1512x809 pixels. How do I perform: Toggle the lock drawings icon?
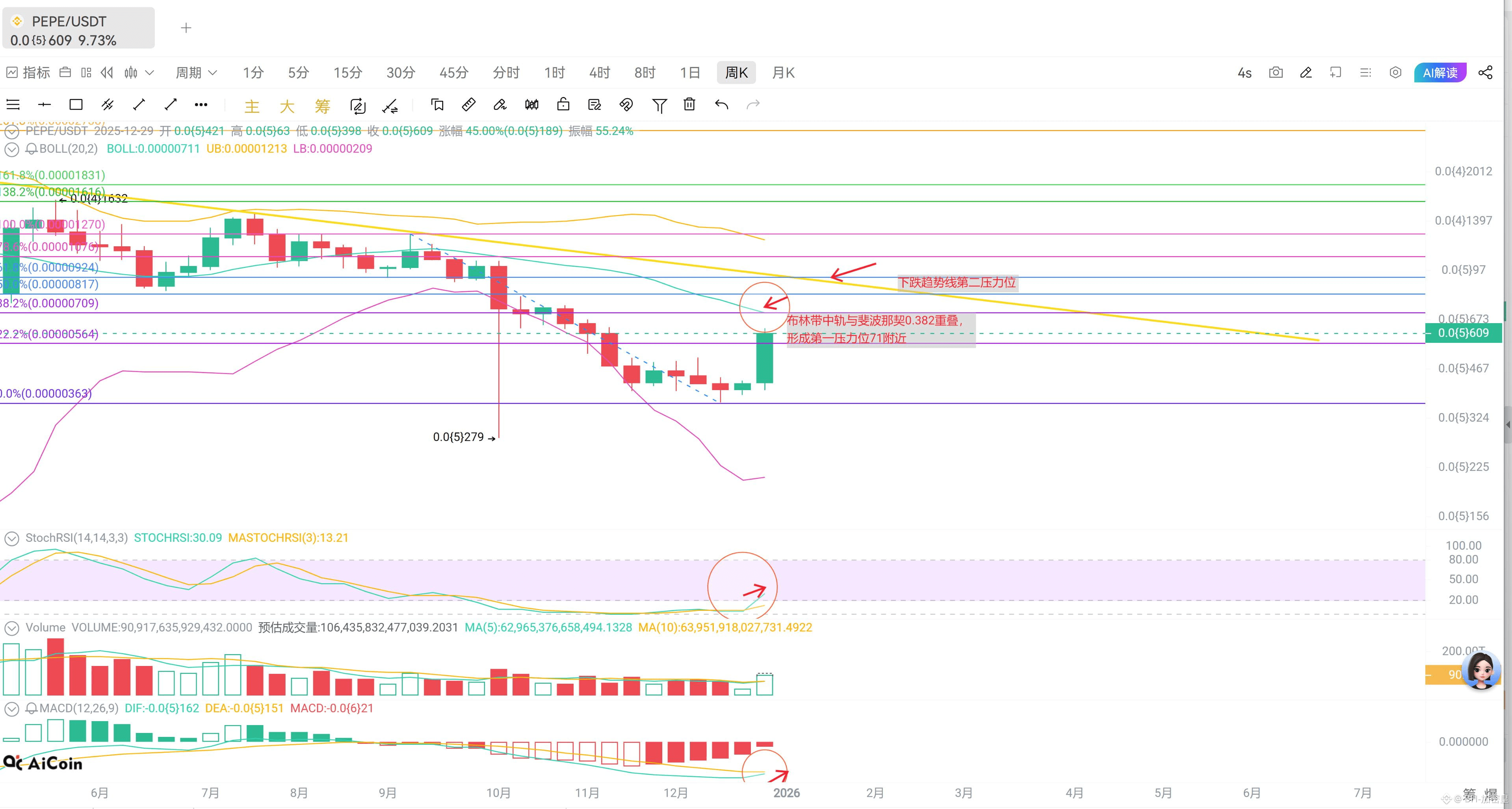563,104
